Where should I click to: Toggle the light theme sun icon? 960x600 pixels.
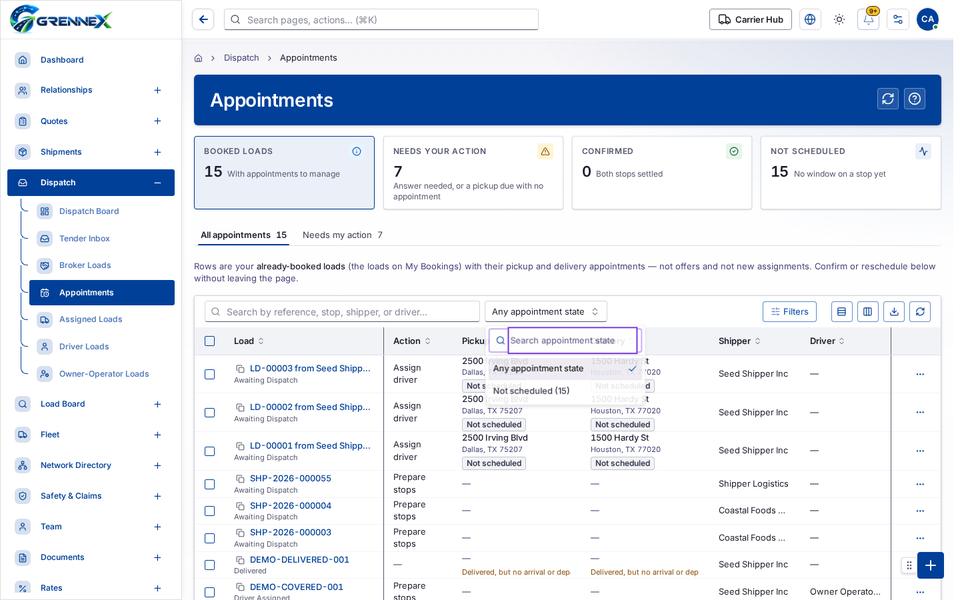(x=839, y=20)
